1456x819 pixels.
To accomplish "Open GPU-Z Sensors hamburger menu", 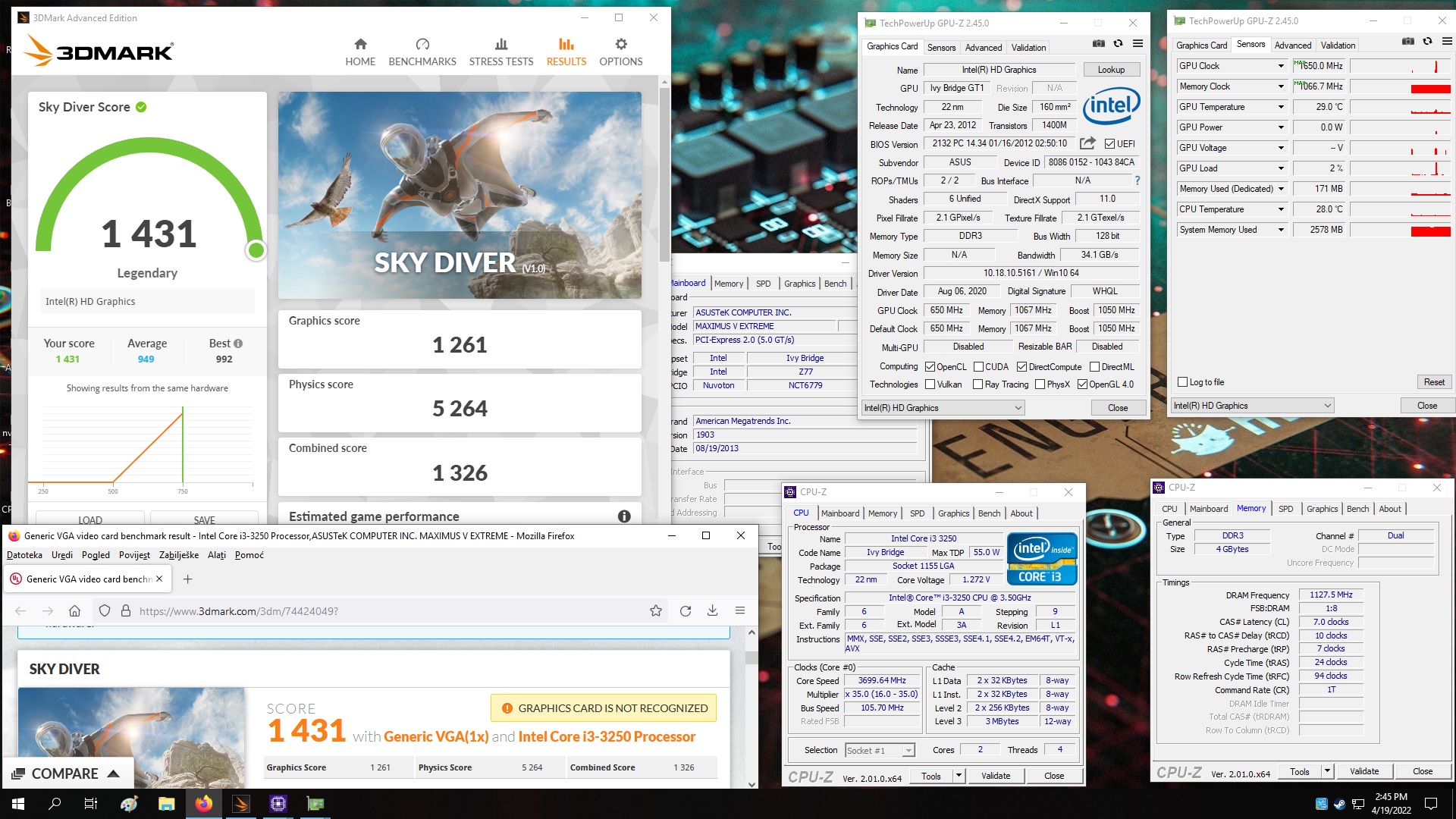I will (1447, 42).
